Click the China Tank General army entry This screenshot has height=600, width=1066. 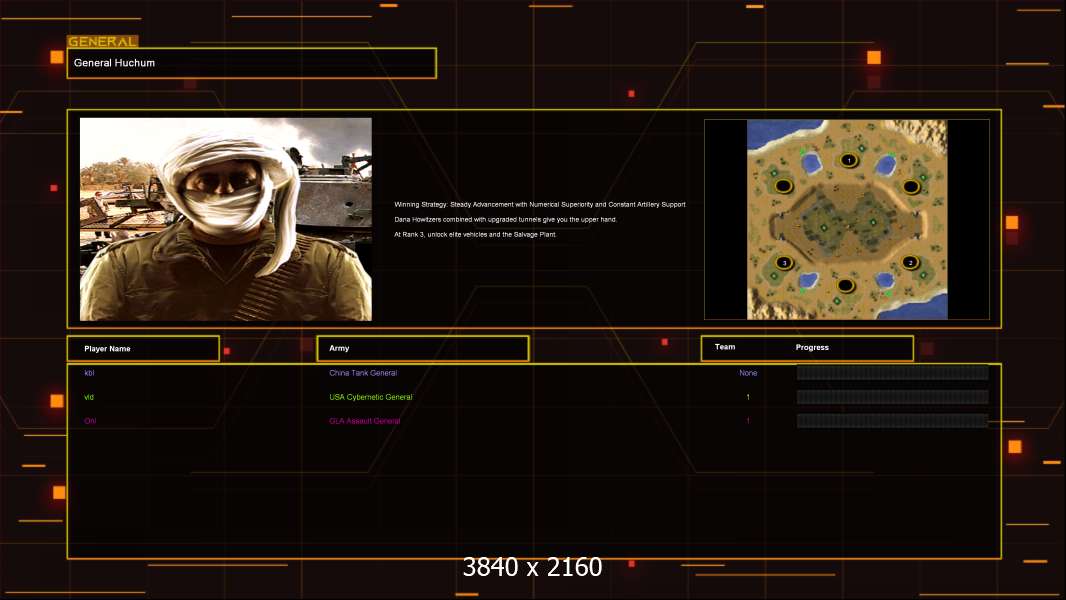click(x=363, y=373)
